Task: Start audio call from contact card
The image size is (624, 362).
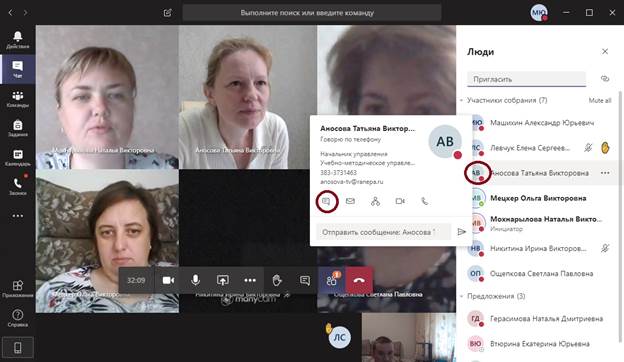Action: 425,201
